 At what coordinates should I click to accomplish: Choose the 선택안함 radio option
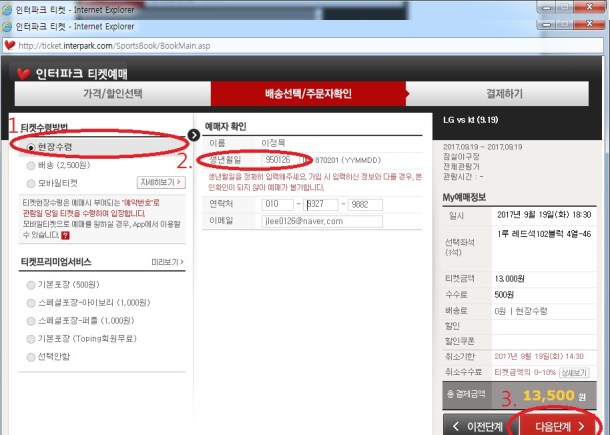point(31,357)
